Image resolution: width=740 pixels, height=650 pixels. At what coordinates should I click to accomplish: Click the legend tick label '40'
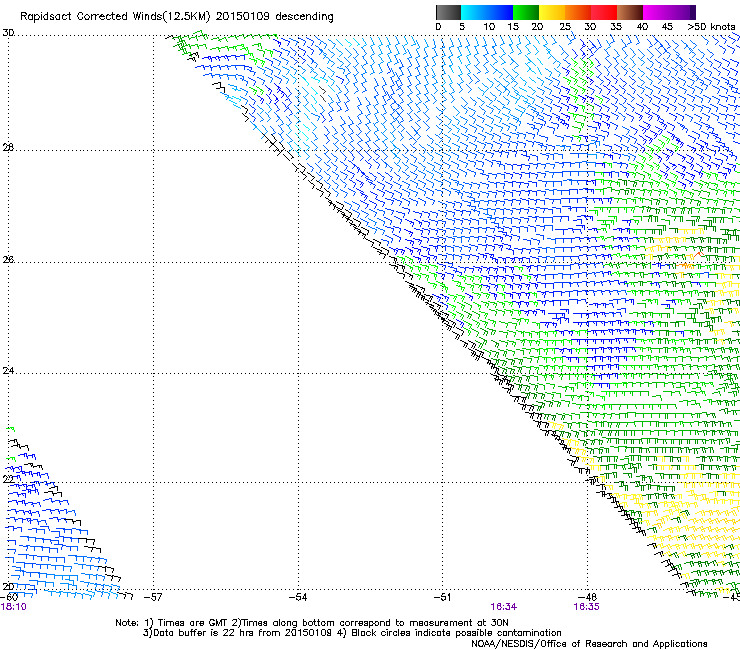coord(642,27)
